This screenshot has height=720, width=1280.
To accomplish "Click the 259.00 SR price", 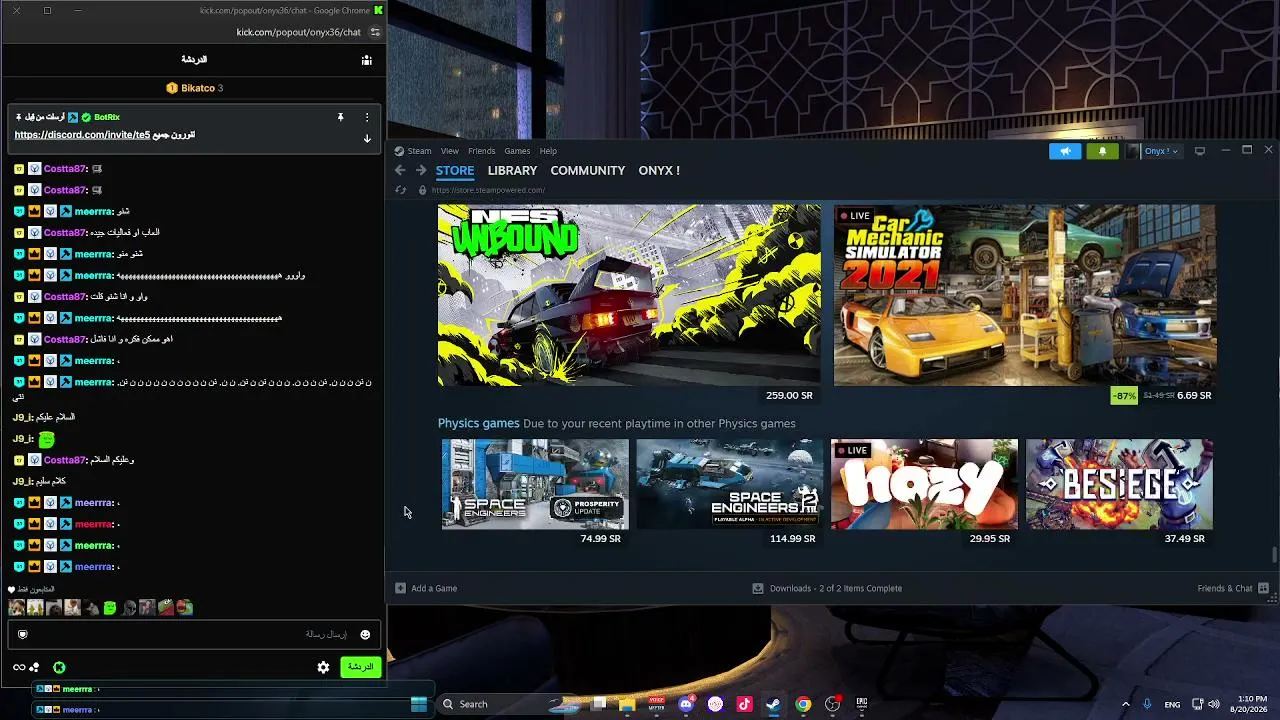I will pyautogui.click(x=789, y=395).
